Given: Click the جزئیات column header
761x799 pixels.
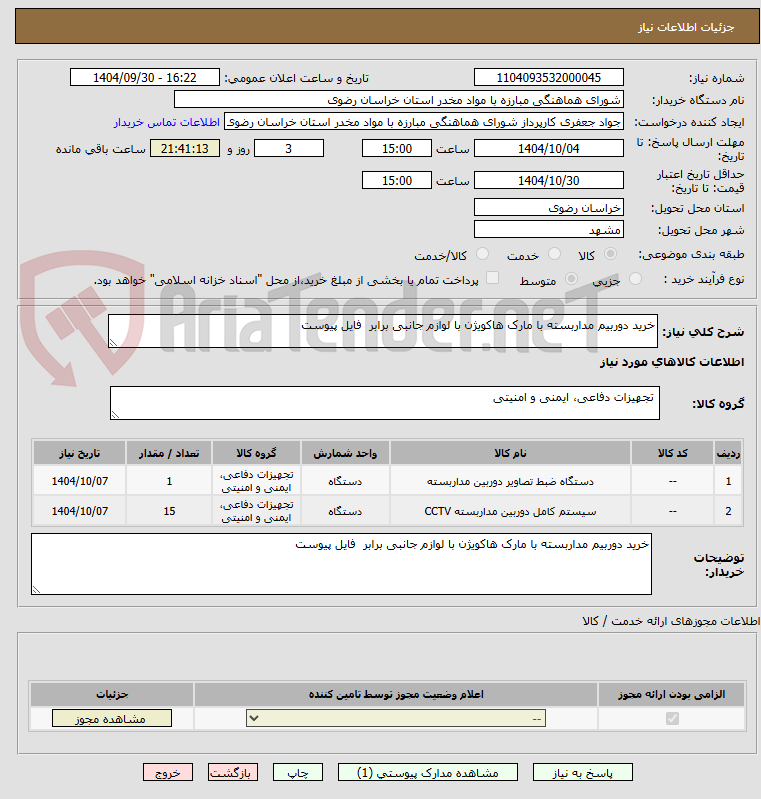Looking at the screenshot, I should click(112, 694).
